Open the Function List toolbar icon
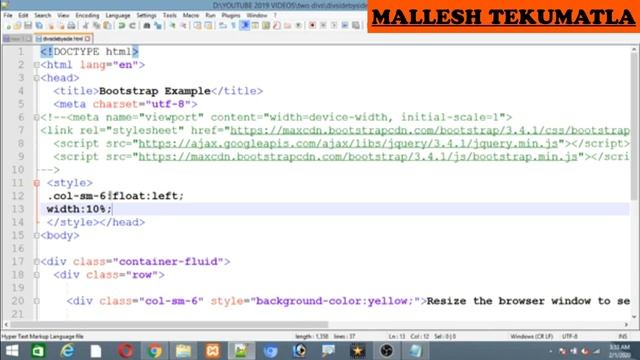This screenshot has height=360, width=640. click(x=277, y=26)
